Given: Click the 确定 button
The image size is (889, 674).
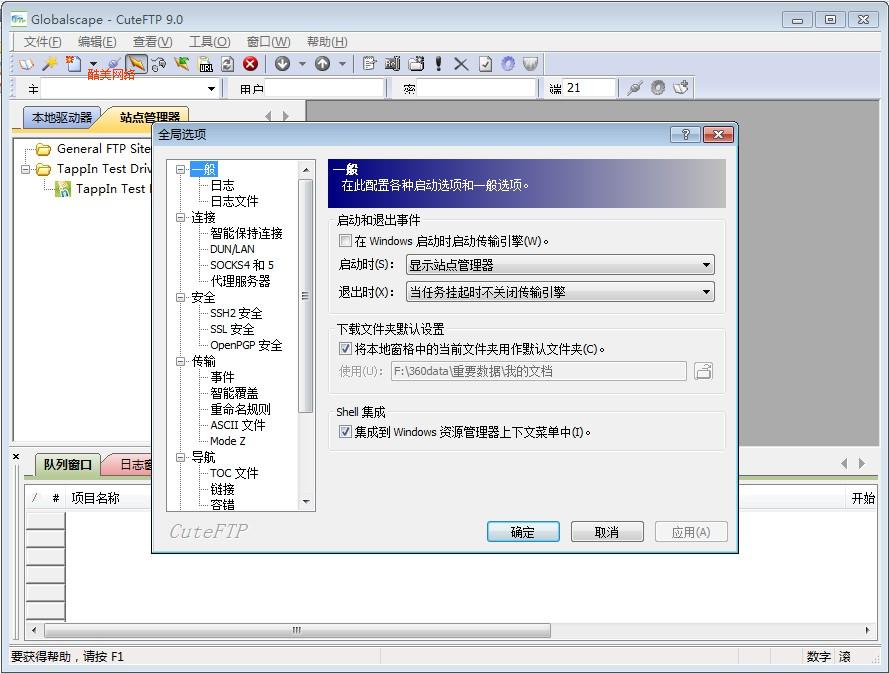Looking at the screenshot, I should 523,532.
